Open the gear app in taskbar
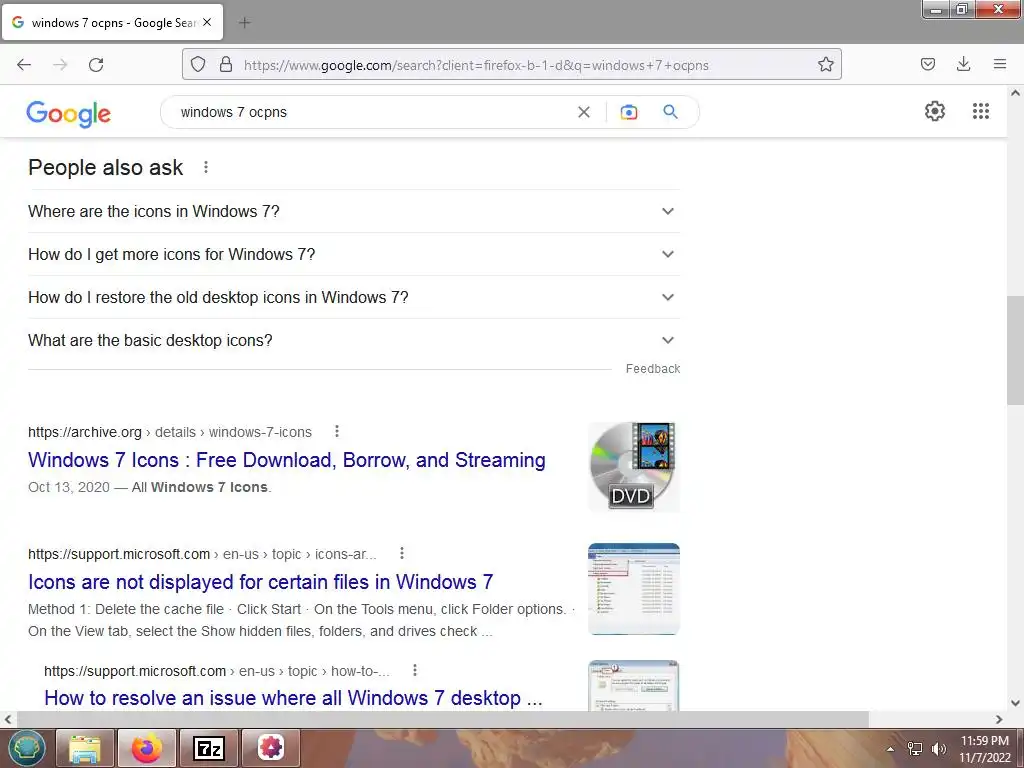This screenshot has width=1024, height=768. tap(270, 748)
